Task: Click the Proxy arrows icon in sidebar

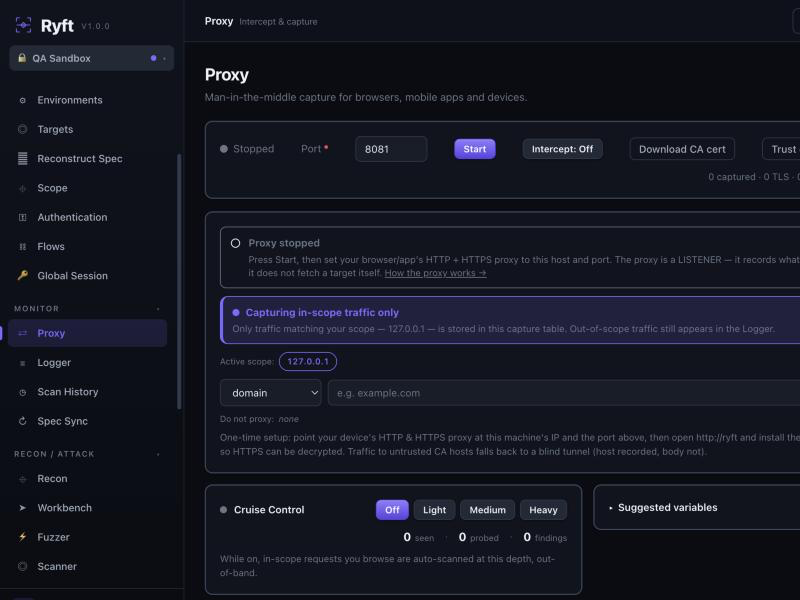Action: (x=22, y=333)
